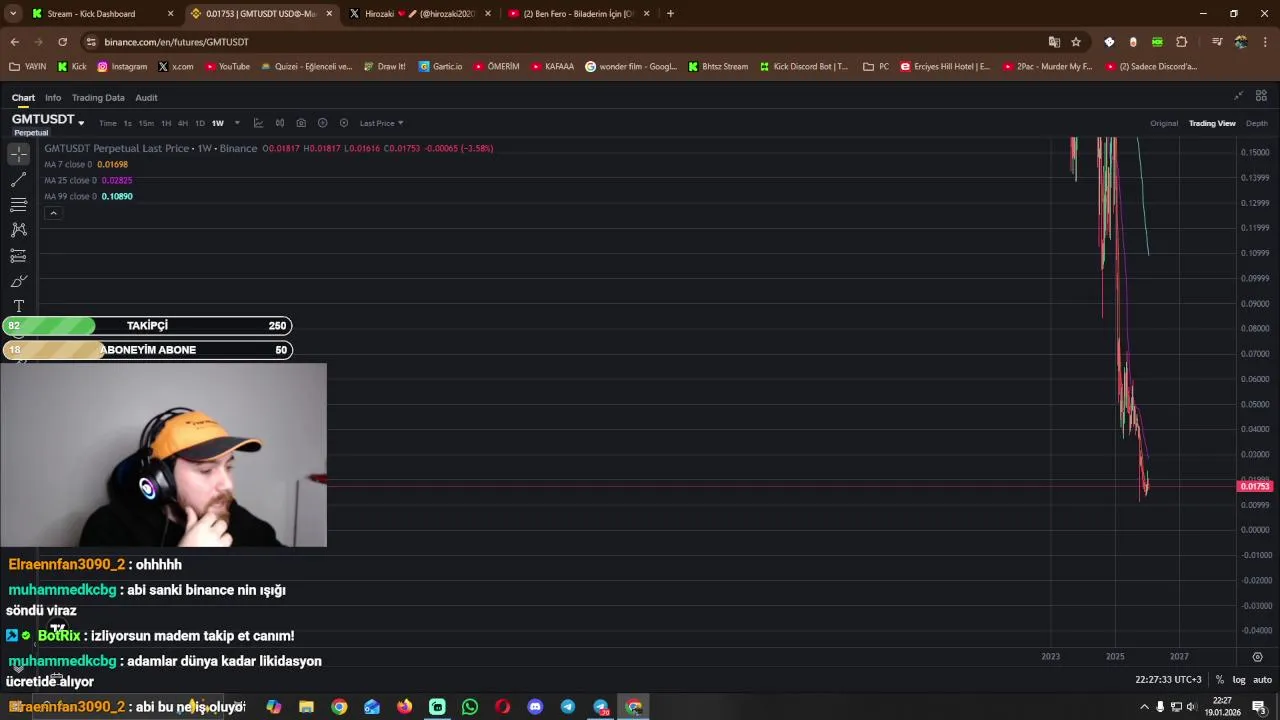1280x720 pixels.
Task: Open the Trading Data tab
Action: click(x=98, y=97)
